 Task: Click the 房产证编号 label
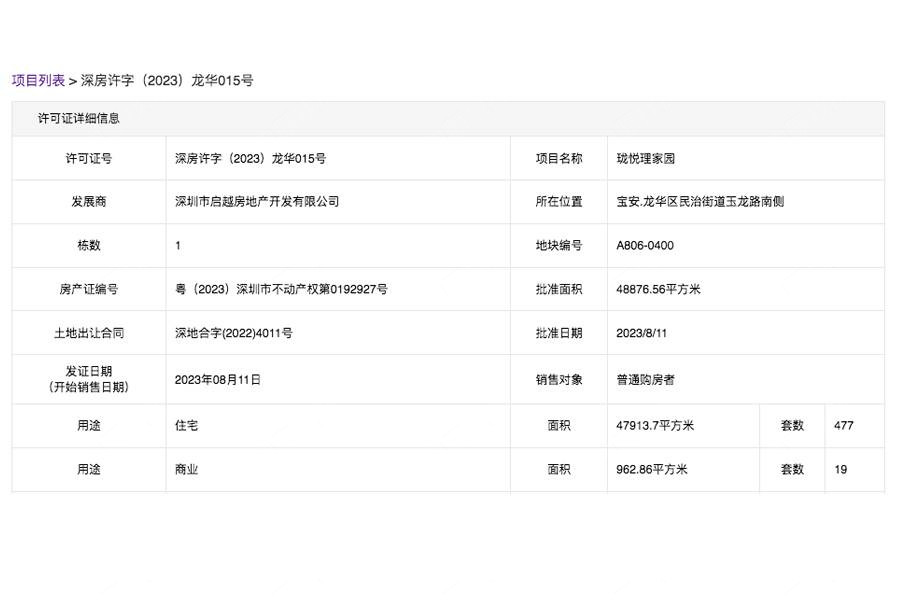(x=89, y=289)
